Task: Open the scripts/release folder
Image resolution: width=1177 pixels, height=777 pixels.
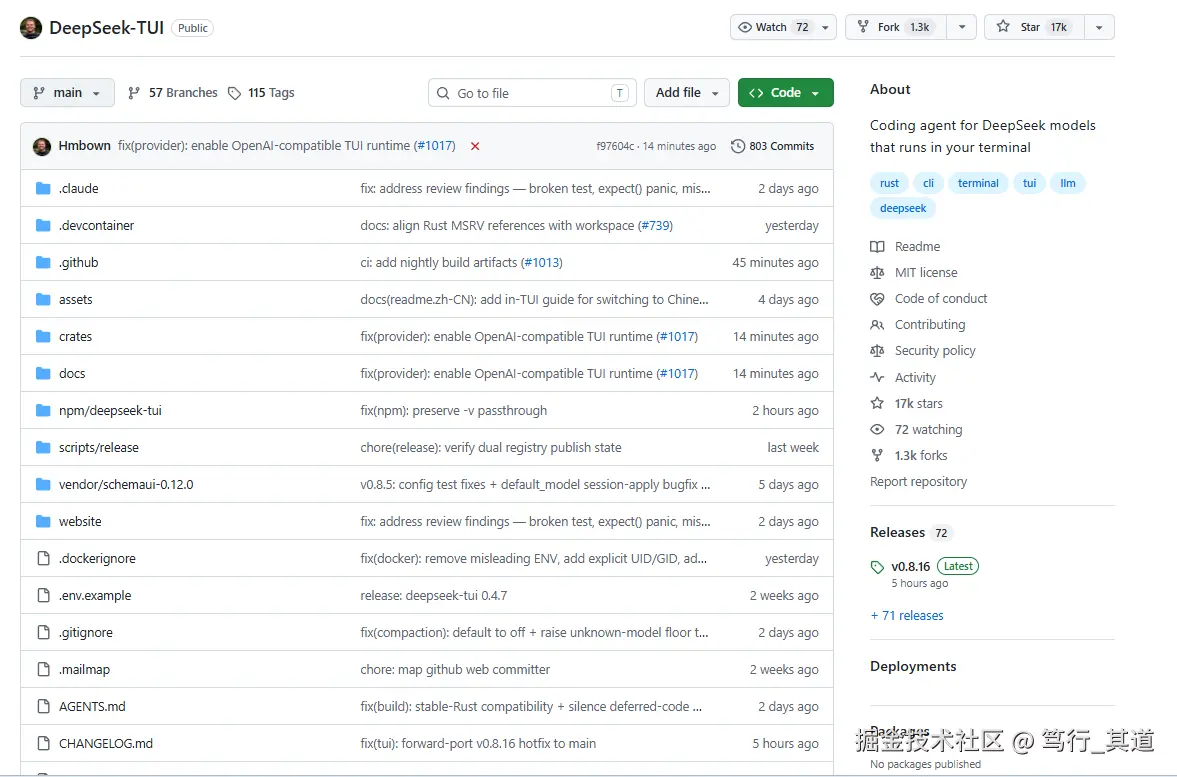Action: tap(99, 447)
